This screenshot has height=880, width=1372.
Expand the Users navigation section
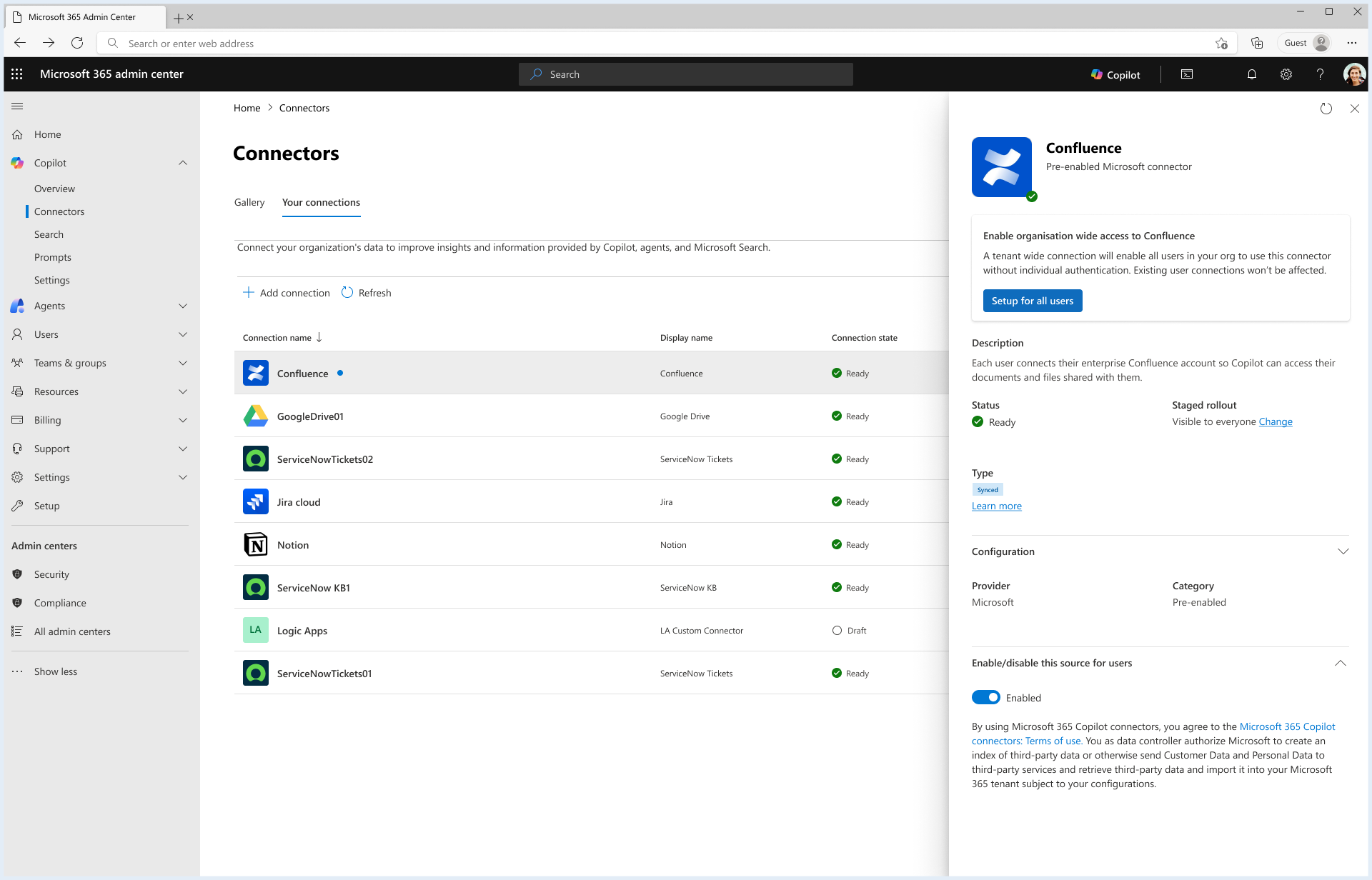click(x=183, y=334)
